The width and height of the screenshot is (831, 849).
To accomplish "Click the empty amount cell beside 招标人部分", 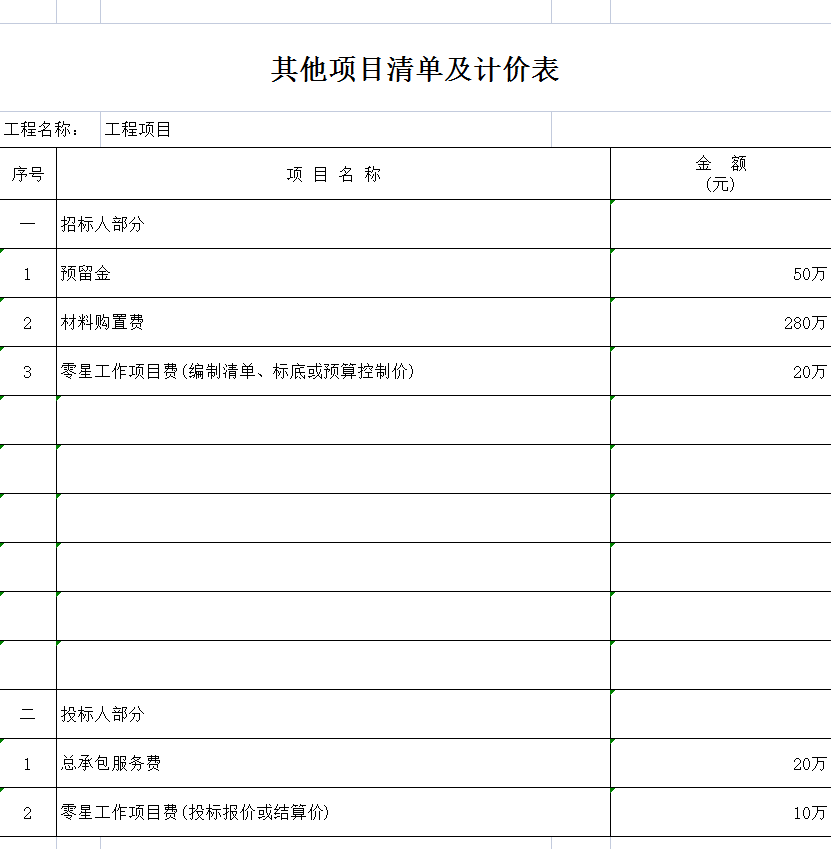I will coord(721,224).
